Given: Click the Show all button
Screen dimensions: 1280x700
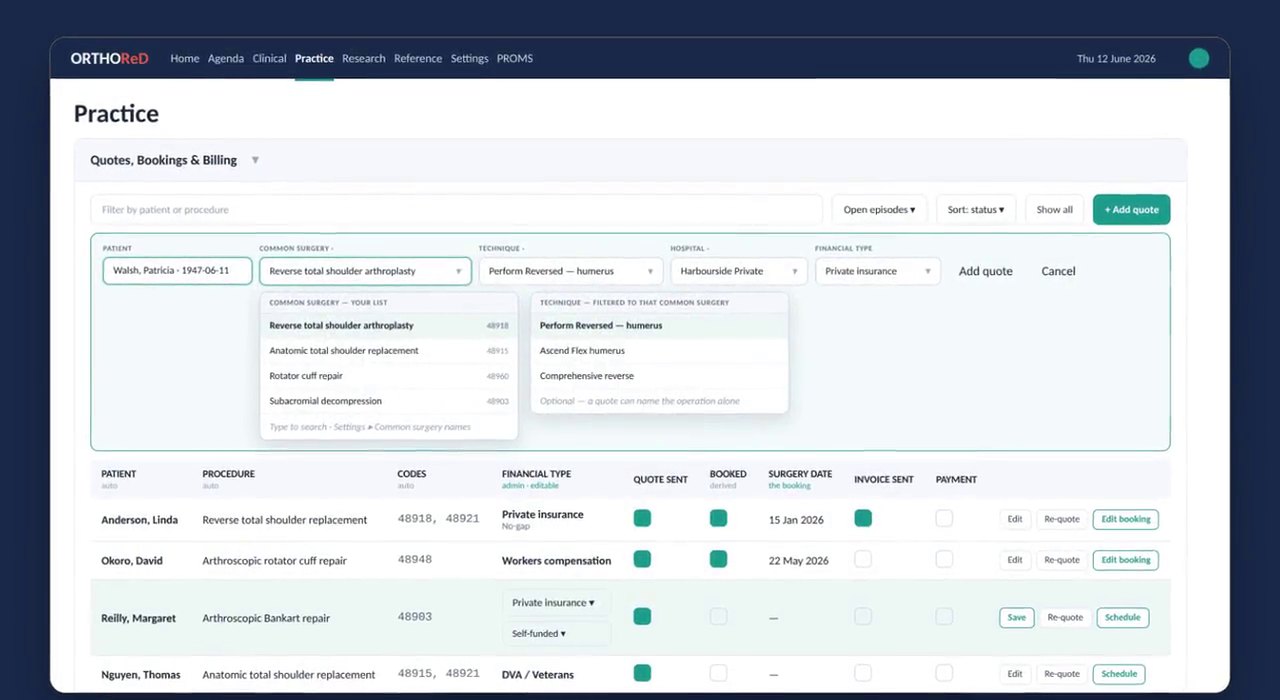Looking at the screenshot, I should click(1054, 210).
